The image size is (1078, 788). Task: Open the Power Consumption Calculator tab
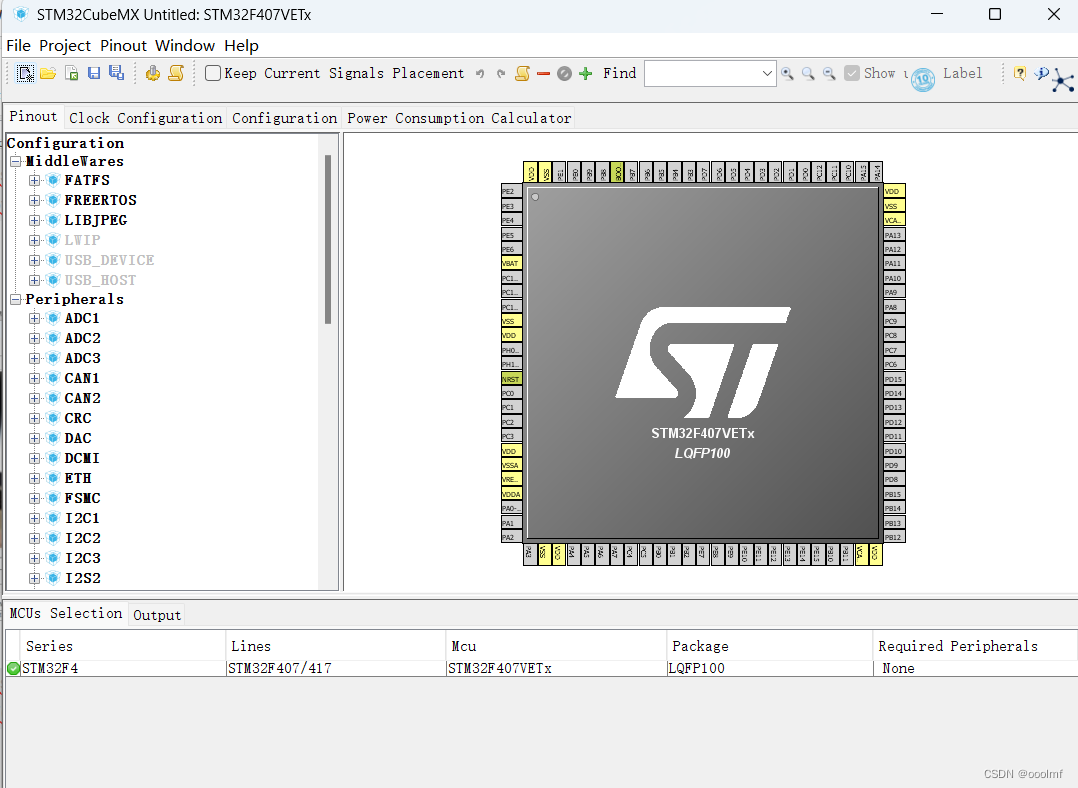[x=459, y=118]
